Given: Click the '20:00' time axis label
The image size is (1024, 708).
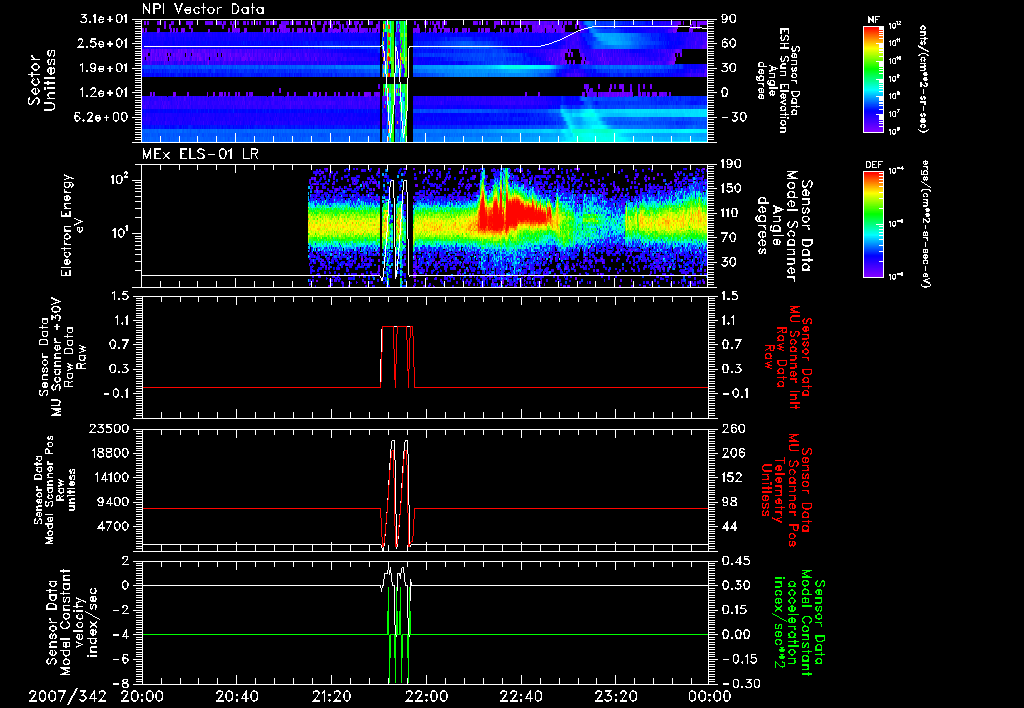Looking at the screenshot, I should point(142,696).
